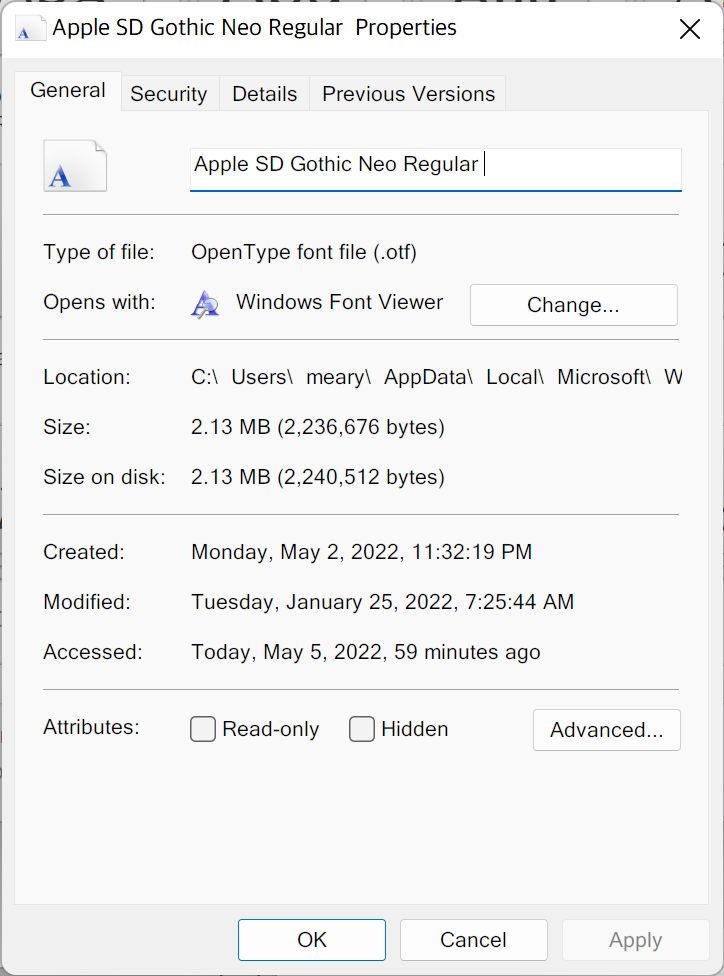Click the Modified date Tuesday, January 25, 2022
The width and height of the screenshot is (724, 976).
pyautogui.click(x=382, y=602)
